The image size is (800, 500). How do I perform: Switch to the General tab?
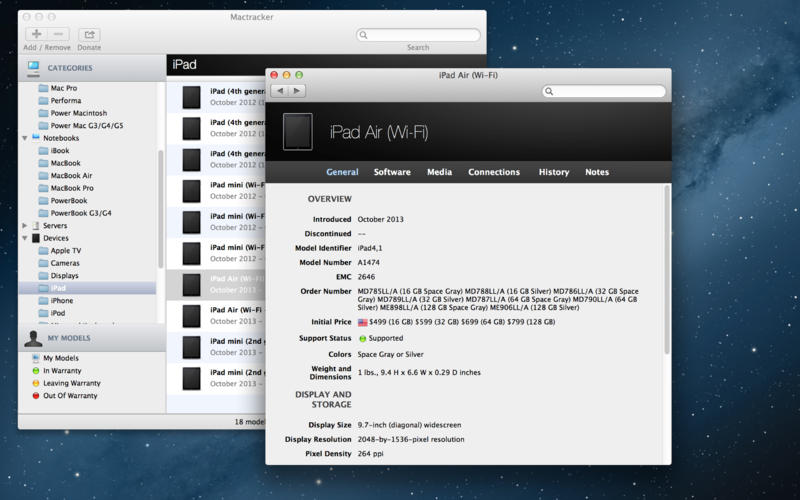342,172
